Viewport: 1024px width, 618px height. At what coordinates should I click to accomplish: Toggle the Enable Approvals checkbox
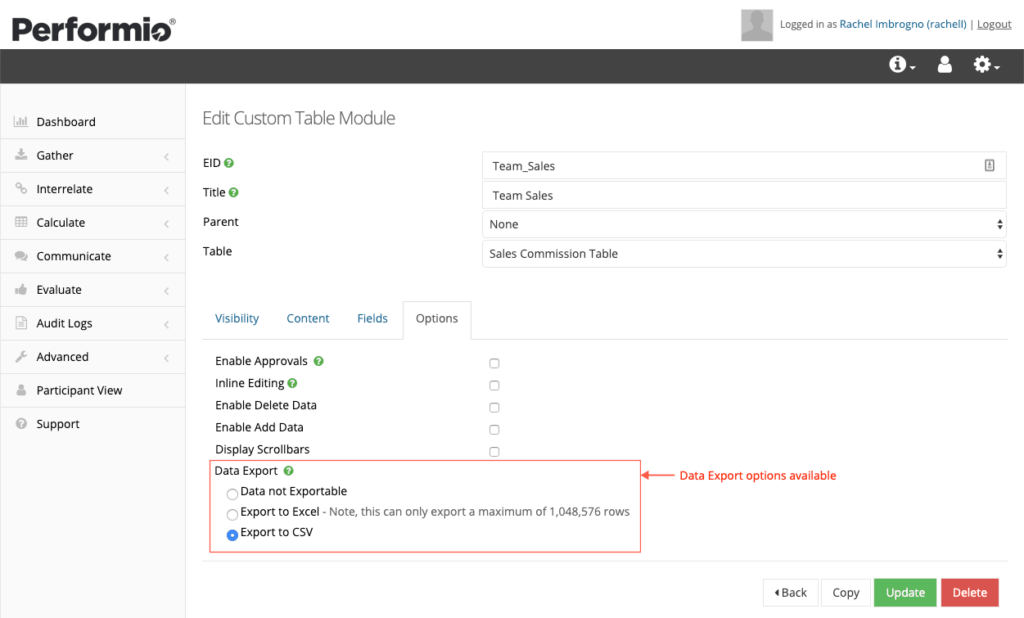pyautogui.click(x=494, y=363)
